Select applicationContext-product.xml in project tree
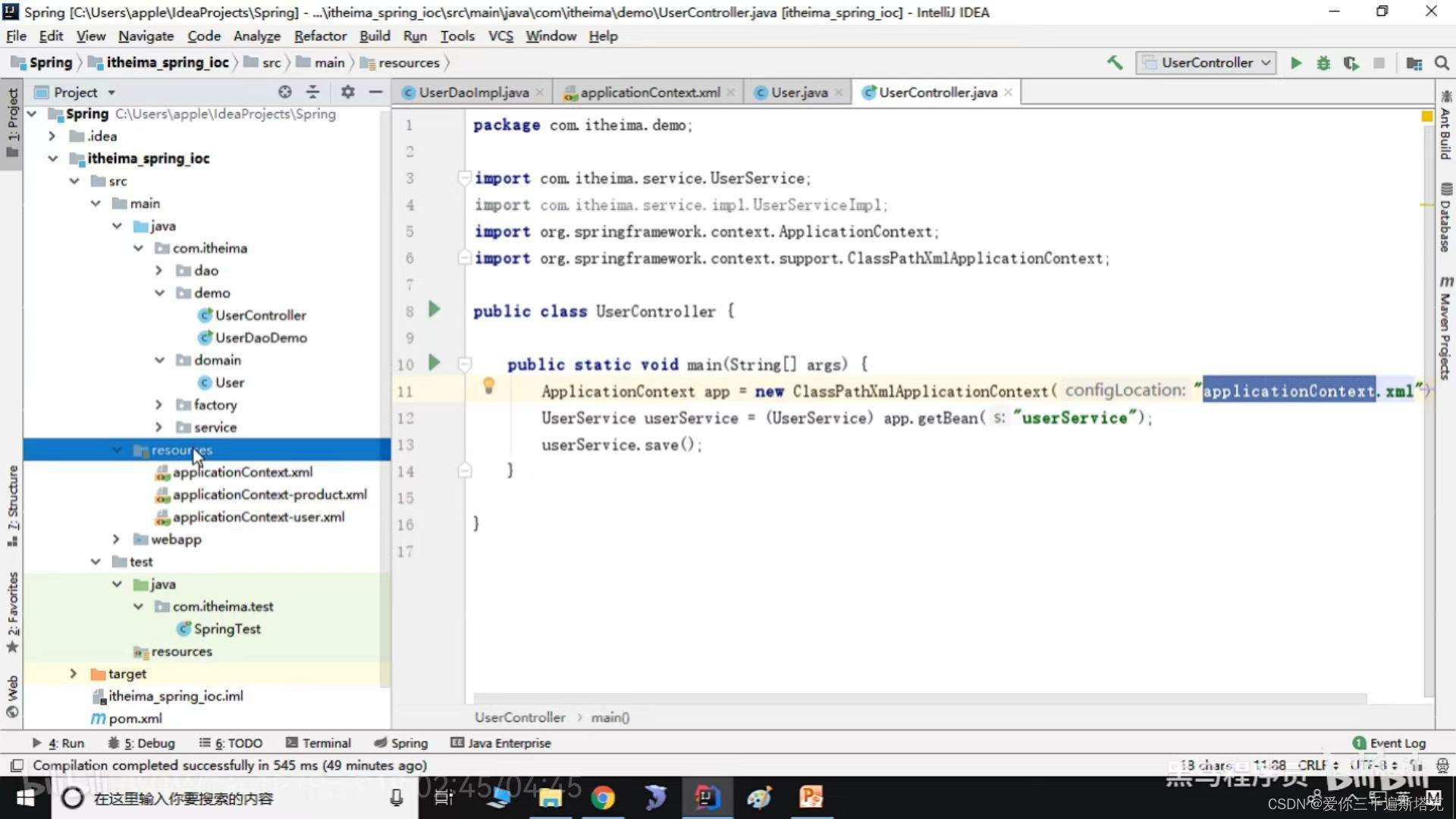1456x819 pixels. (x=261, y=495)
